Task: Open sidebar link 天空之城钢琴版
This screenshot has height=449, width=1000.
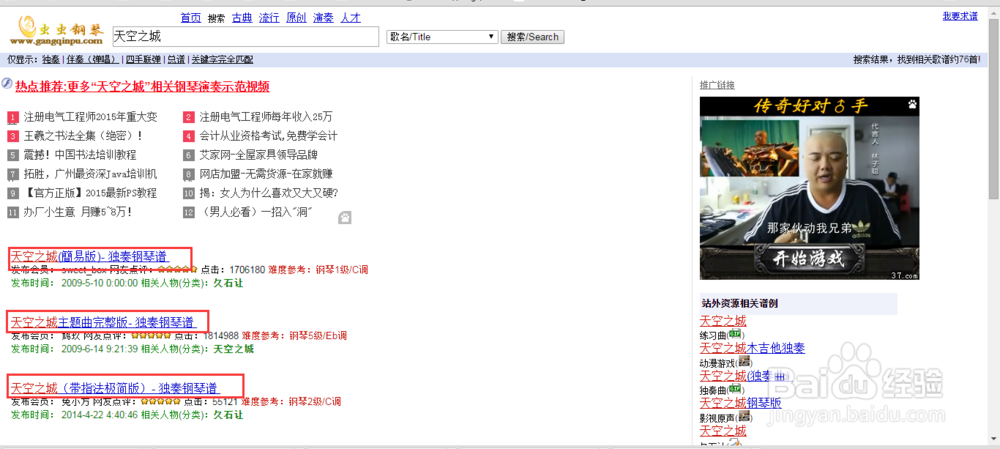Action: [740, 403]
